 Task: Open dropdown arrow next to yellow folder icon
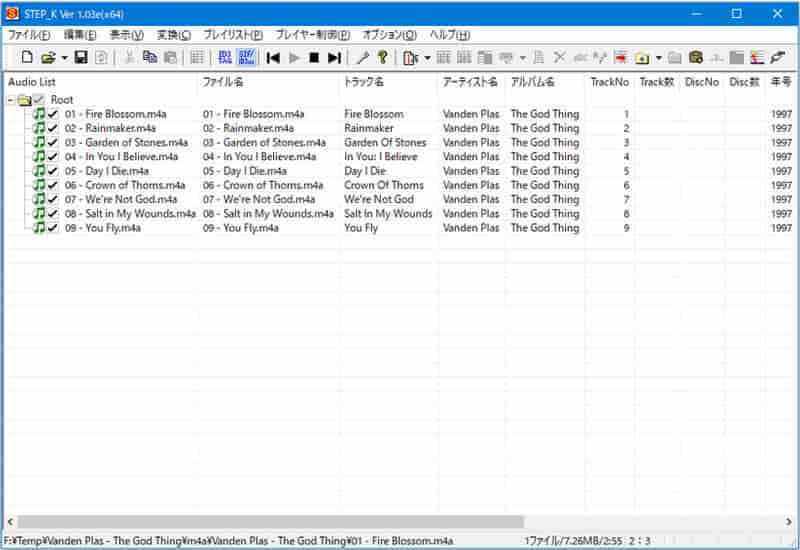click(x=658, y=58)
